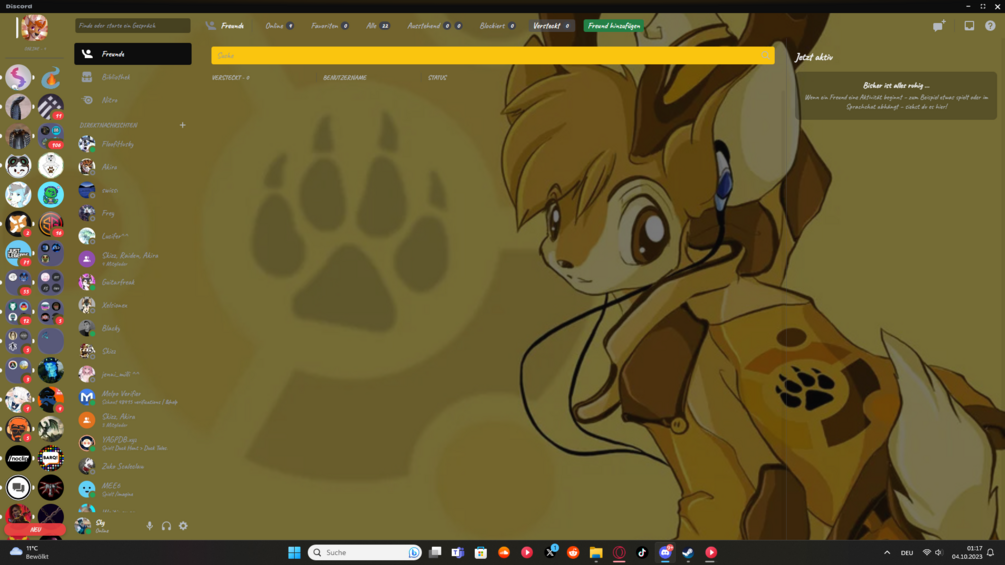Screen dimensions: 1005x565
Task: Open the server with the flame icon
Action: click(x=51, y=78)
